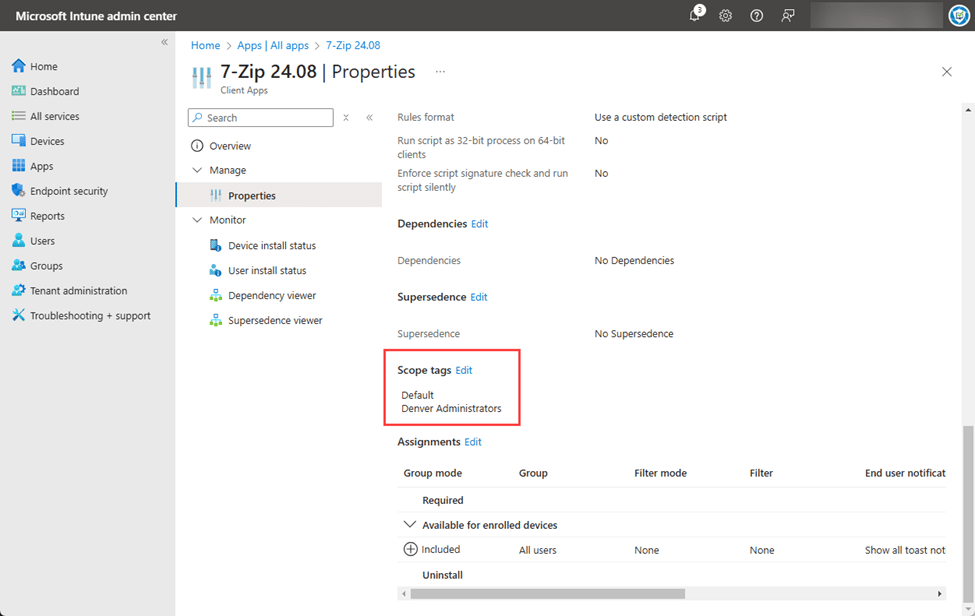Open the notifications bell icon

point(695,16)
